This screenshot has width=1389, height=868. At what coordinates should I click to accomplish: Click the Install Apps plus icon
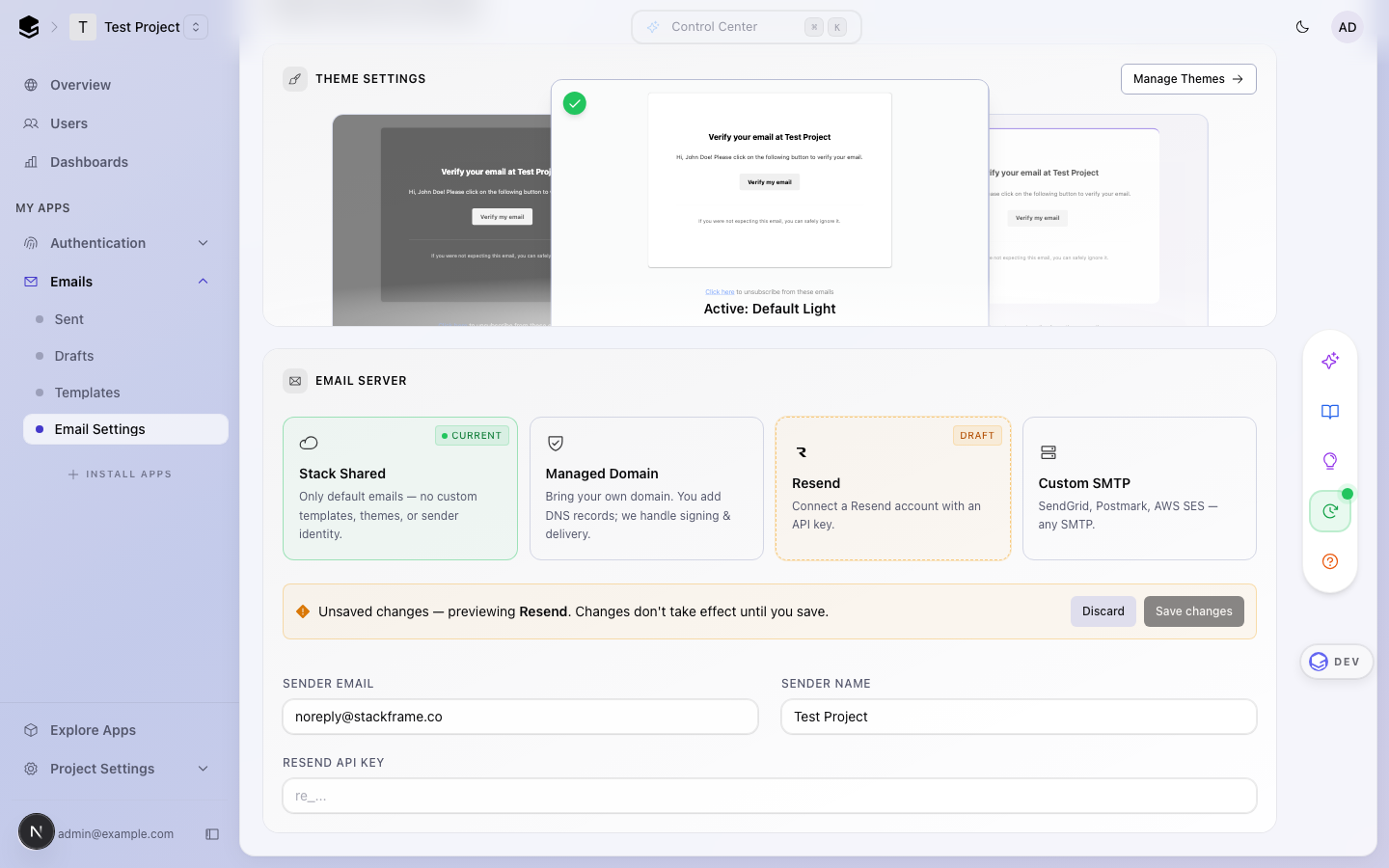(73, 475)
